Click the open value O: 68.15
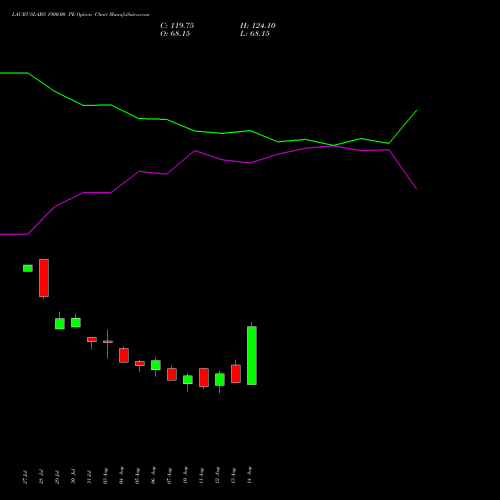The height and width of the screenshot is (500, 500). tap(175, 34)
